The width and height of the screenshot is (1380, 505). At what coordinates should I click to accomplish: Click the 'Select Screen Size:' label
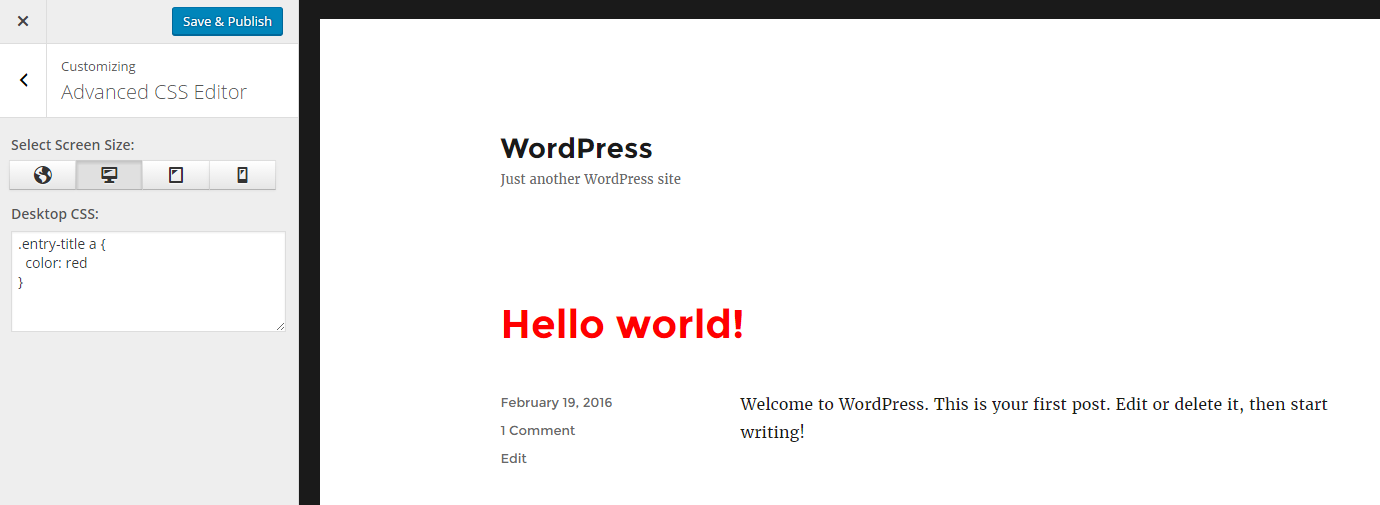click(72, 145)
